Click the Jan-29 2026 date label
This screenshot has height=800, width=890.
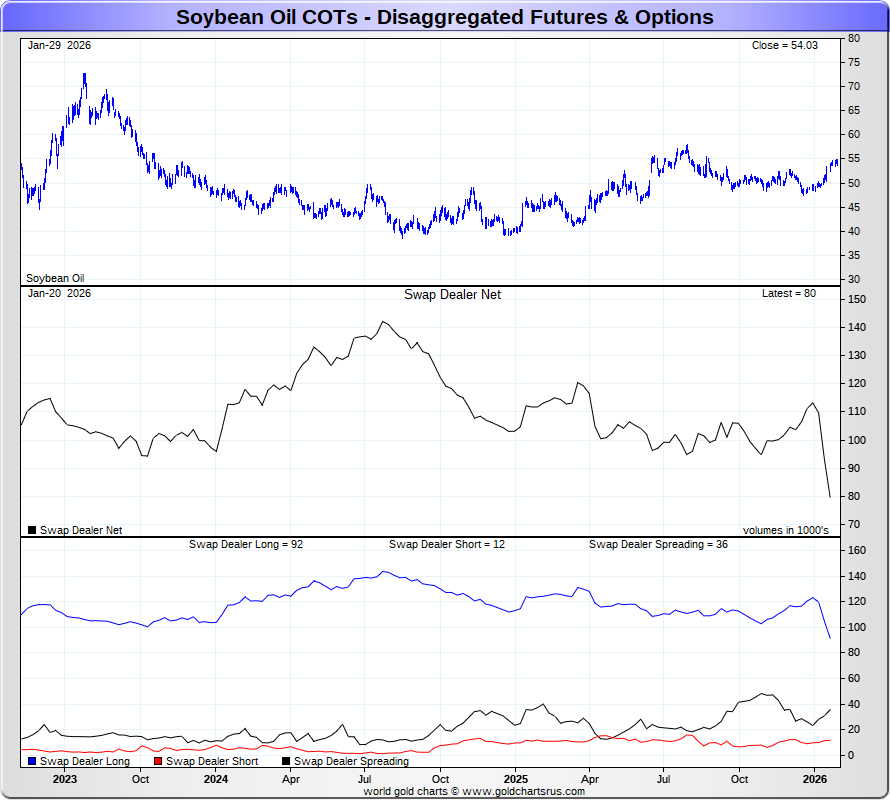click(x=59, y=45)
